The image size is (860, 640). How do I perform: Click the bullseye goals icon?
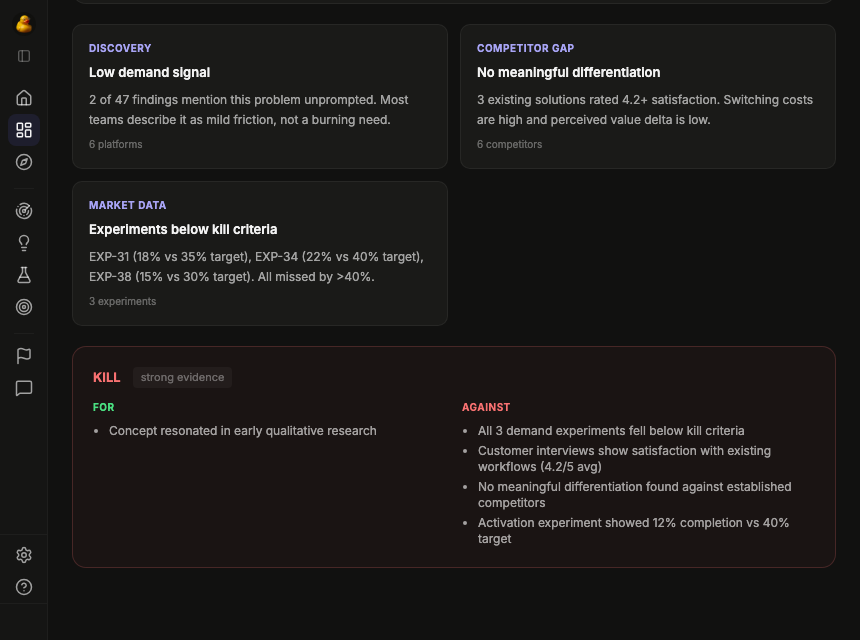click(x=23, y=307)
